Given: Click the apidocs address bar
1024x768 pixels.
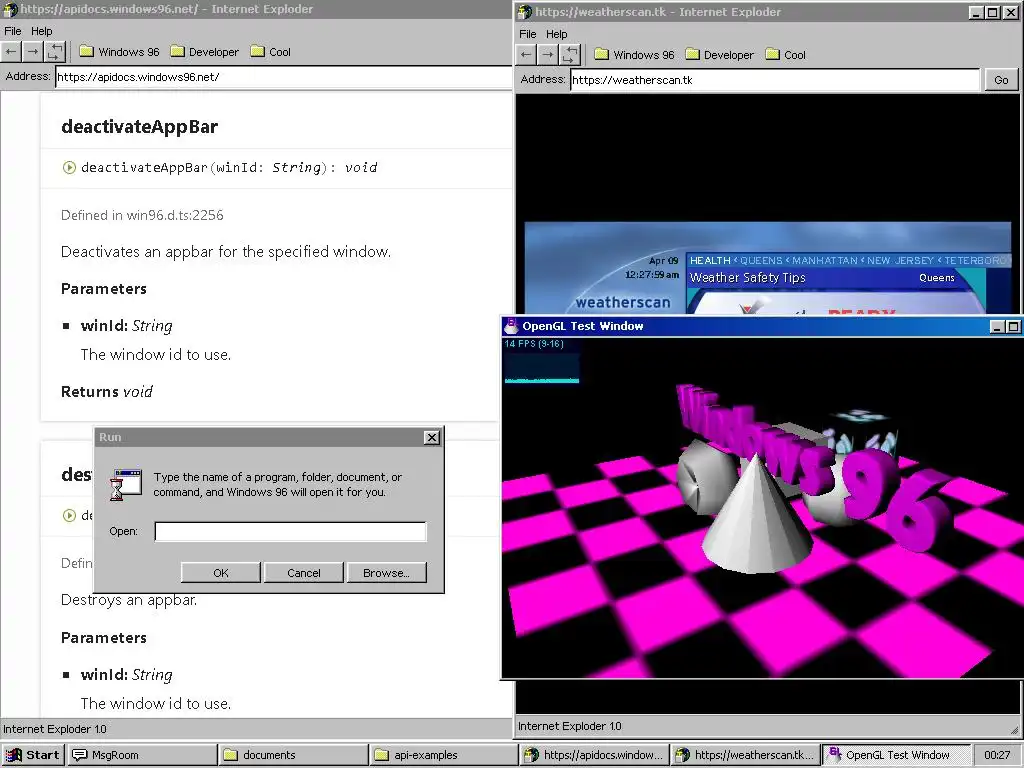Looking at the screenshot, I should (x=283, y=77).
